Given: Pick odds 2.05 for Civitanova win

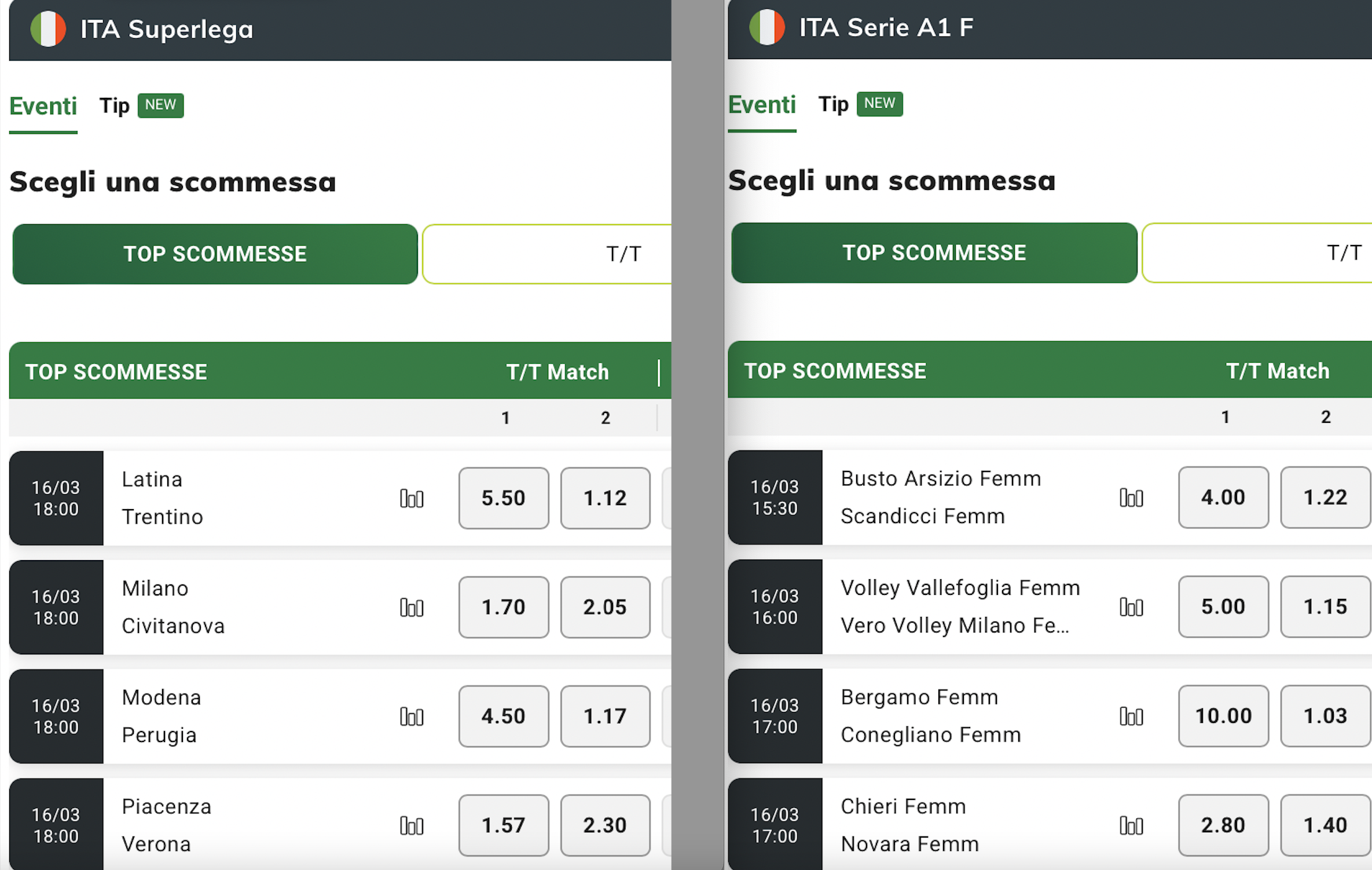Looking at the screenshot, I should pyautogui.click(x=605, y=607).
